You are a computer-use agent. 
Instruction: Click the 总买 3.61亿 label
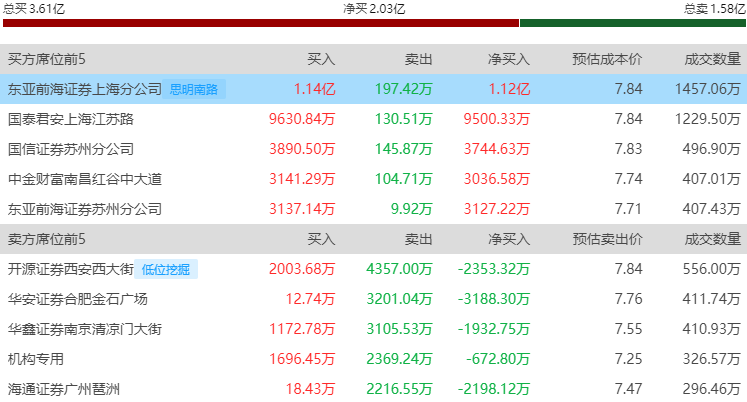pos(34,9)
